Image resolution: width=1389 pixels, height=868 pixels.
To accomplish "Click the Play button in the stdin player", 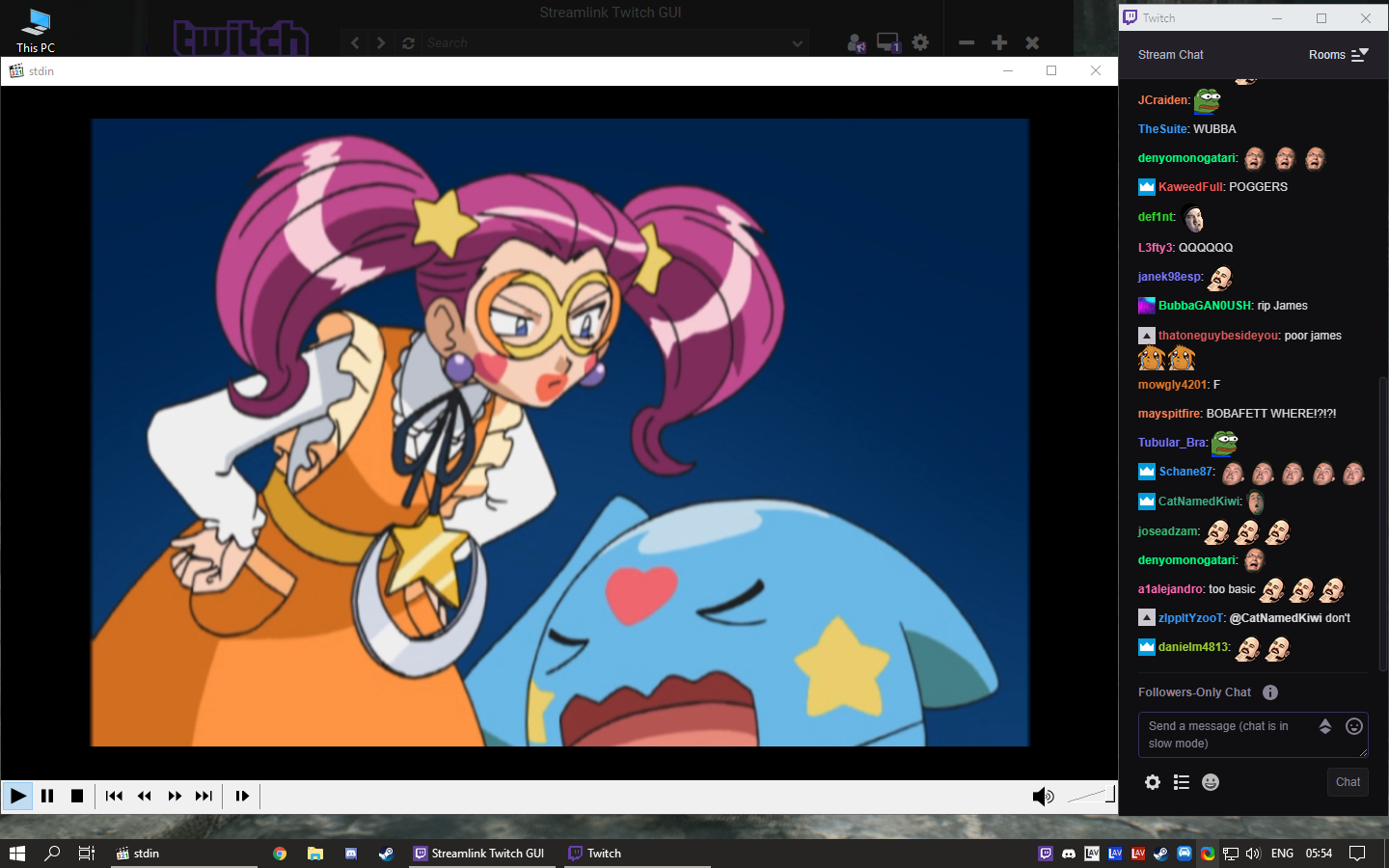I will pos(17,797).
